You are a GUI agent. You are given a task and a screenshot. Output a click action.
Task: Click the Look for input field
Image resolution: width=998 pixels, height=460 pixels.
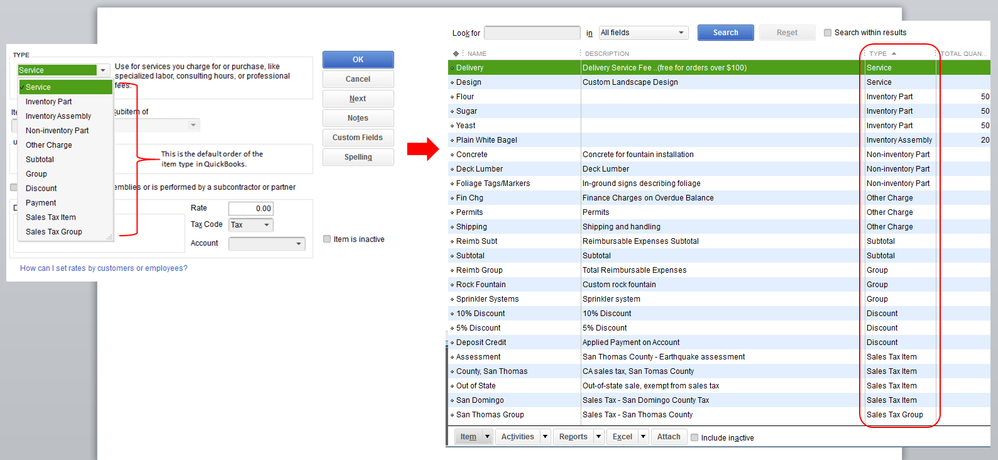pos(532,32)
